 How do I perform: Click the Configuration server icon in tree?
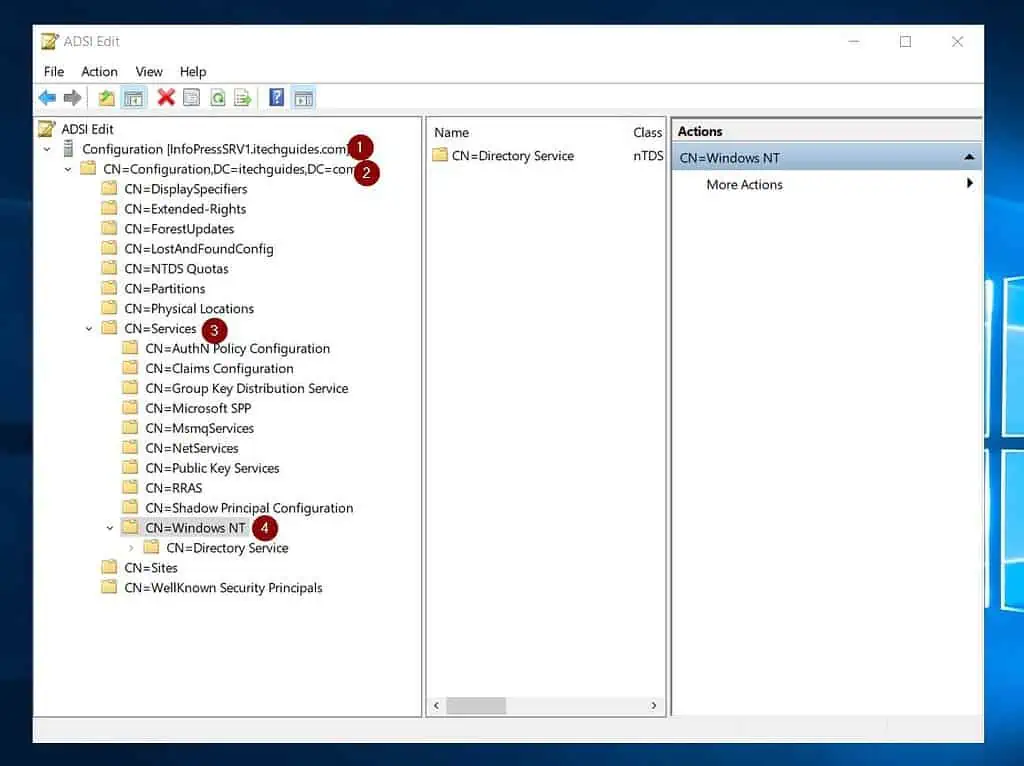click(x=68, y=149)
